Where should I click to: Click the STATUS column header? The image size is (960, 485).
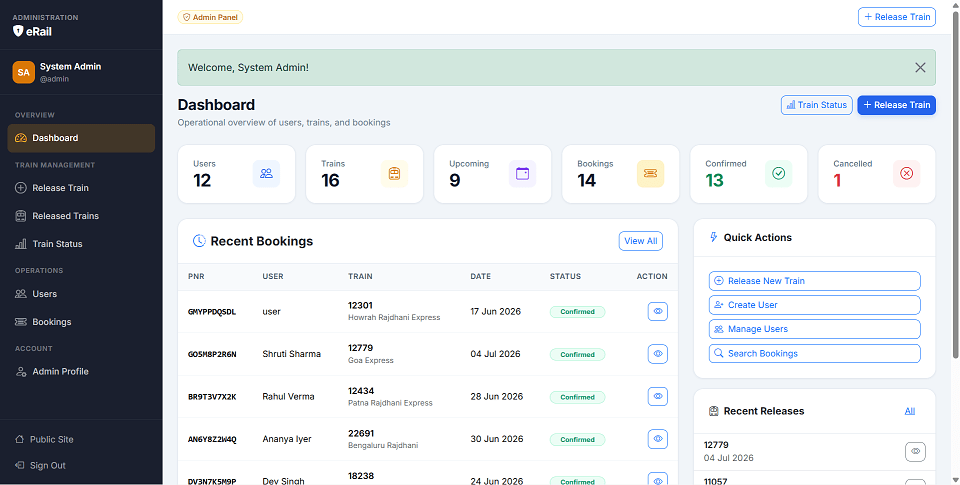click(x=565, y=276)
